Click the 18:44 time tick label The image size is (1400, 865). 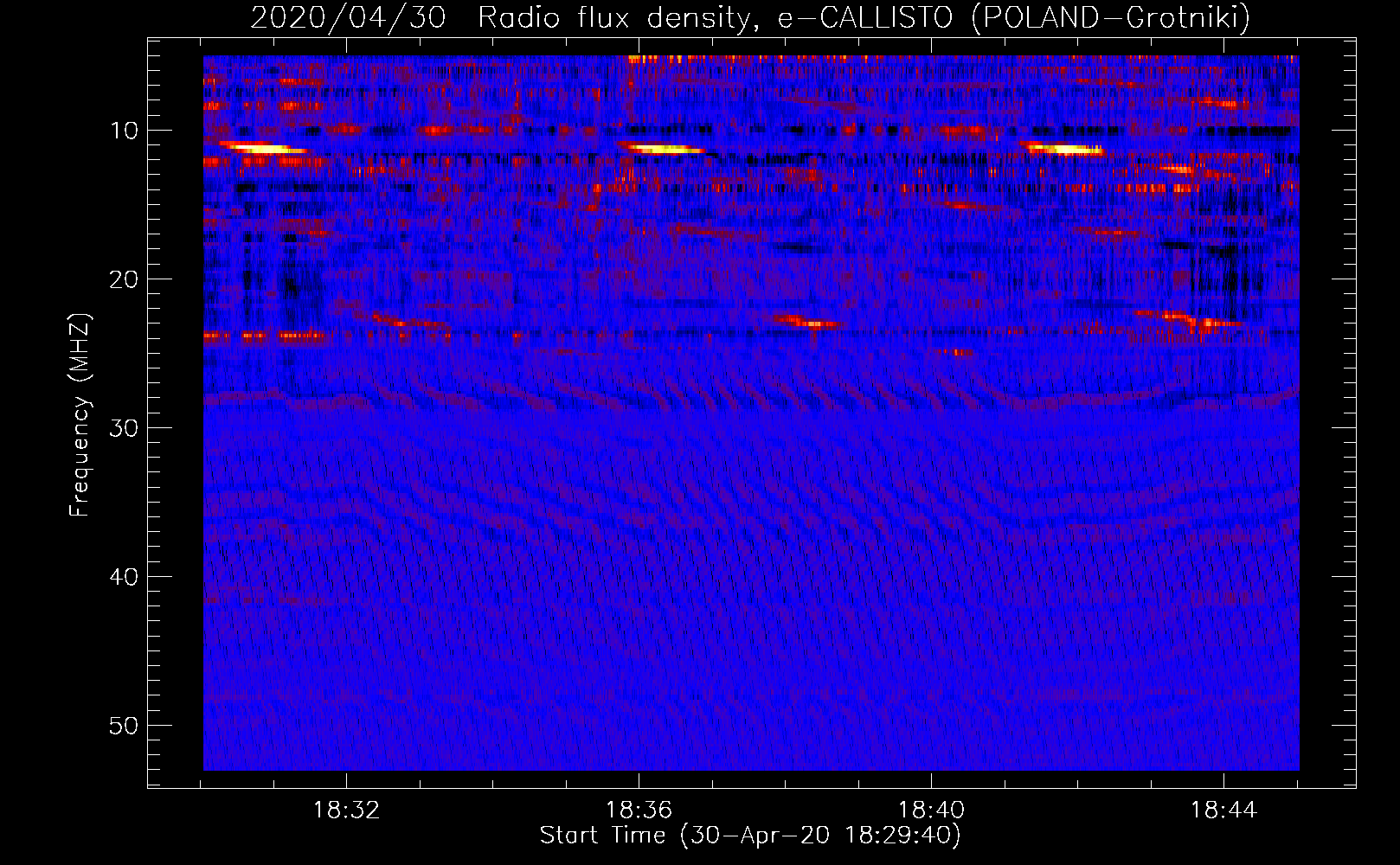[x=1223, y=811]
